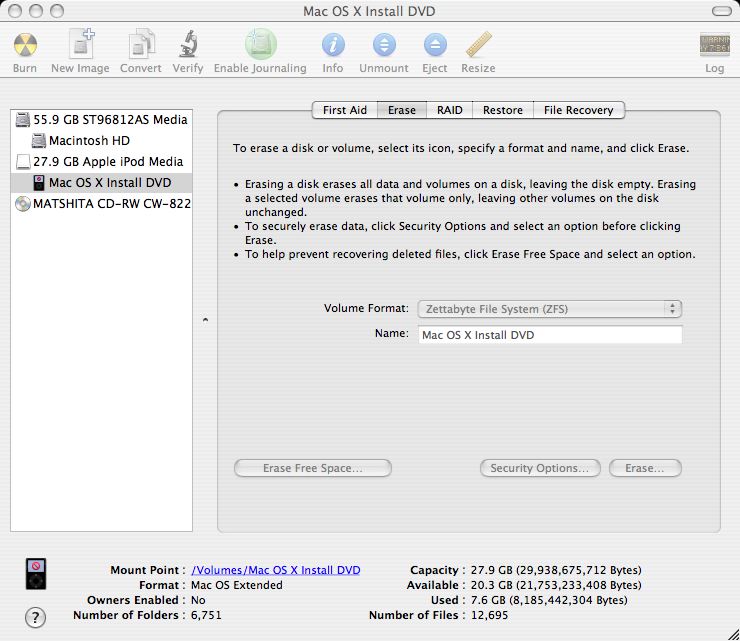Click the Convert toolbar icon
Viewport: 740px width, 641px height.
pos(141,44)
